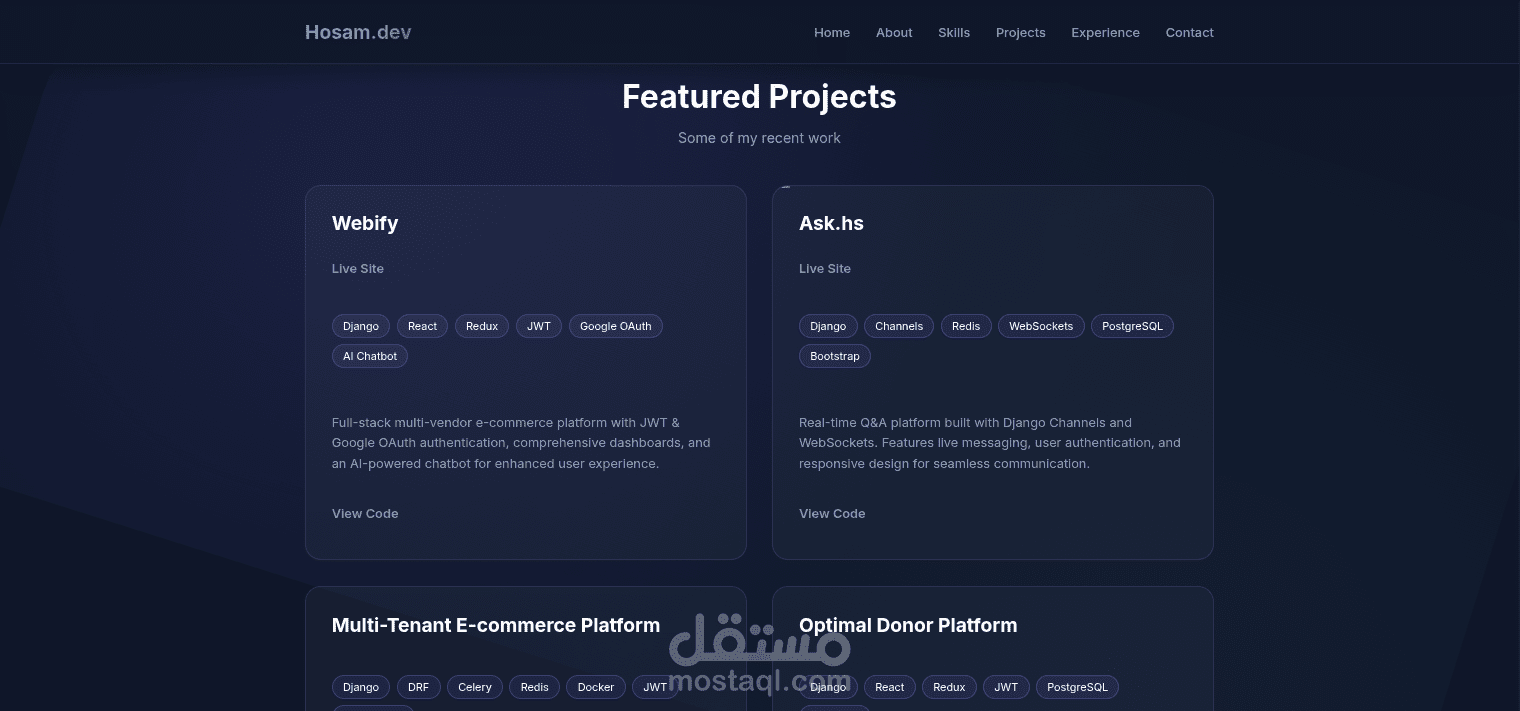The width and height of the screenshot is (1520, 711).
Task: Go to Home in the navigation bar
Action: coord(832,33)
